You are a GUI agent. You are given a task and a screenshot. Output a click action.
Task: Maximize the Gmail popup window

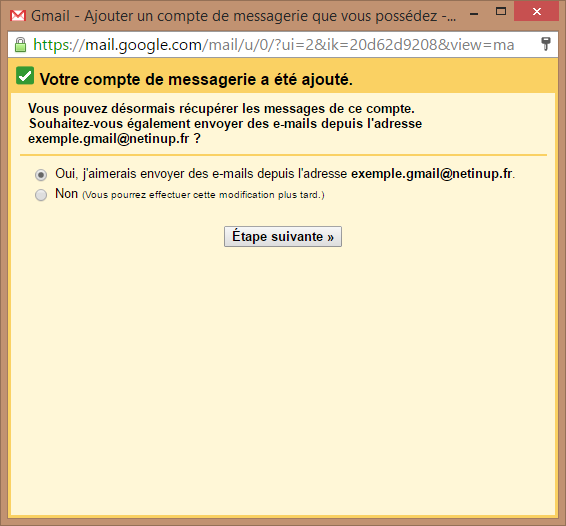501,12
